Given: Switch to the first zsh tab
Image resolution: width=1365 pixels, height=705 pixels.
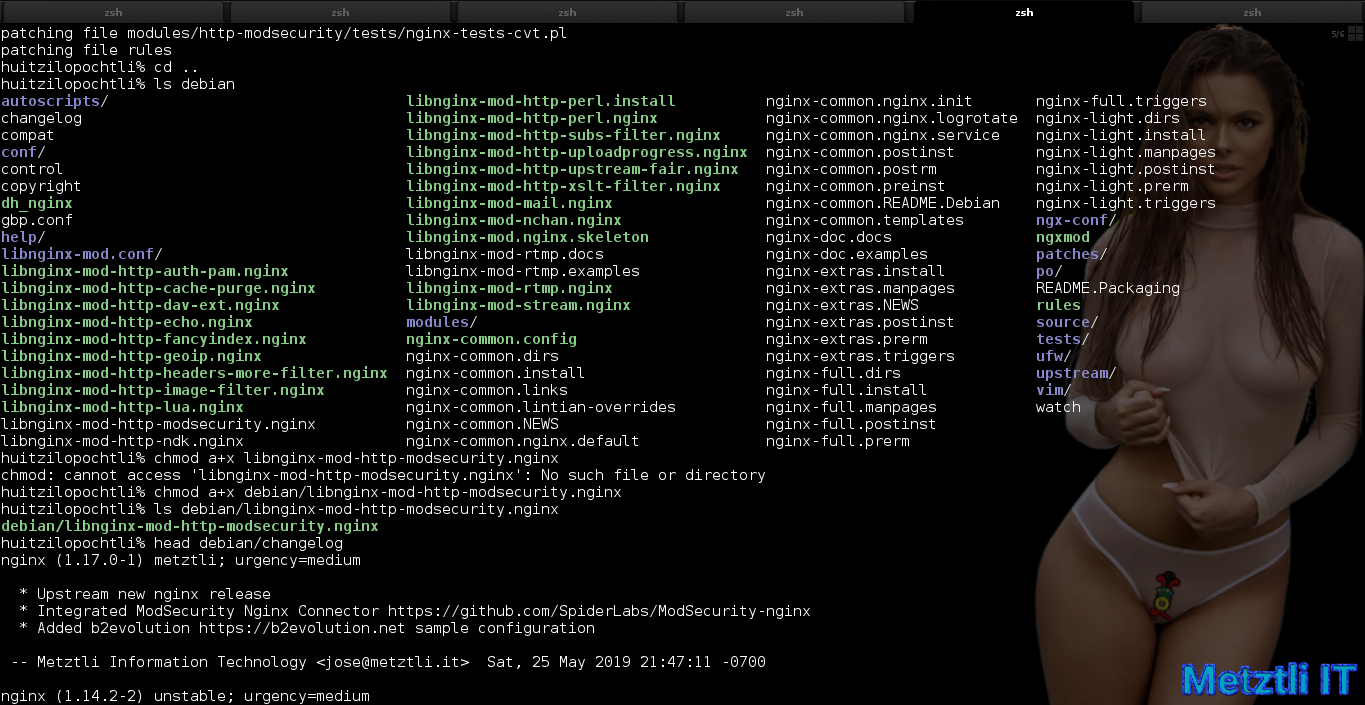Looking at the screenshot, I should [113, 12].
